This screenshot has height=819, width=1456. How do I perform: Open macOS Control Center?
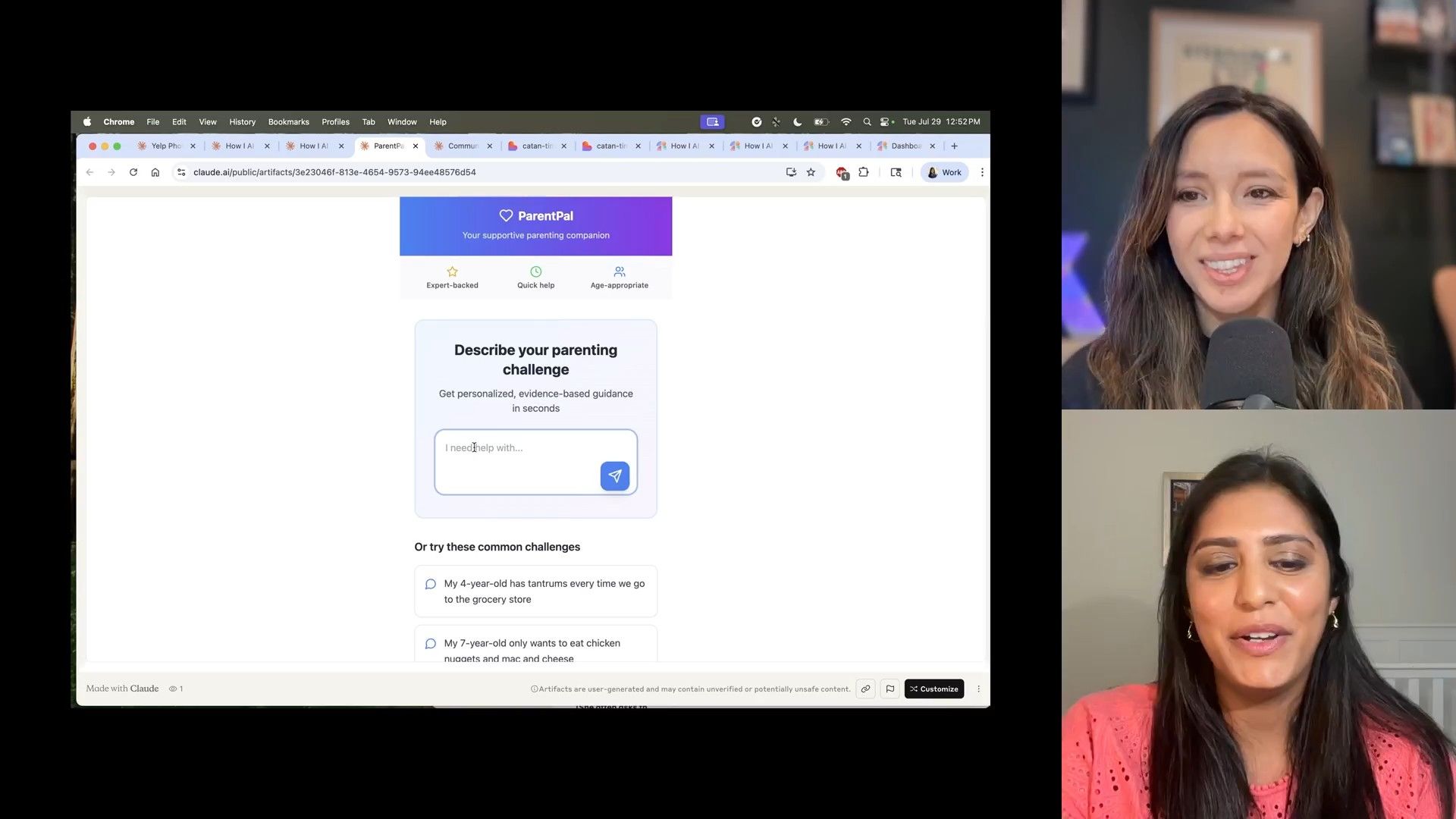pos(886,121)
